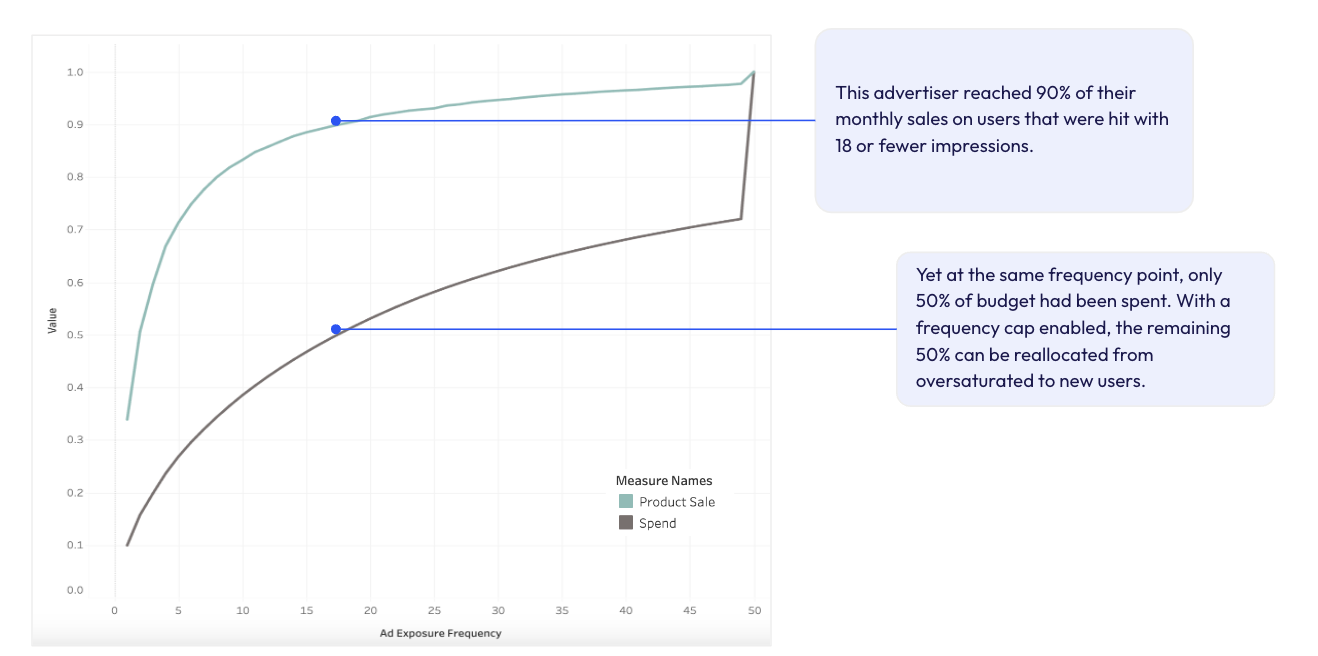Click the 0.5 label on the Value axis
The height and width of the screenshot is (656, 1318).
coord(76,335)
